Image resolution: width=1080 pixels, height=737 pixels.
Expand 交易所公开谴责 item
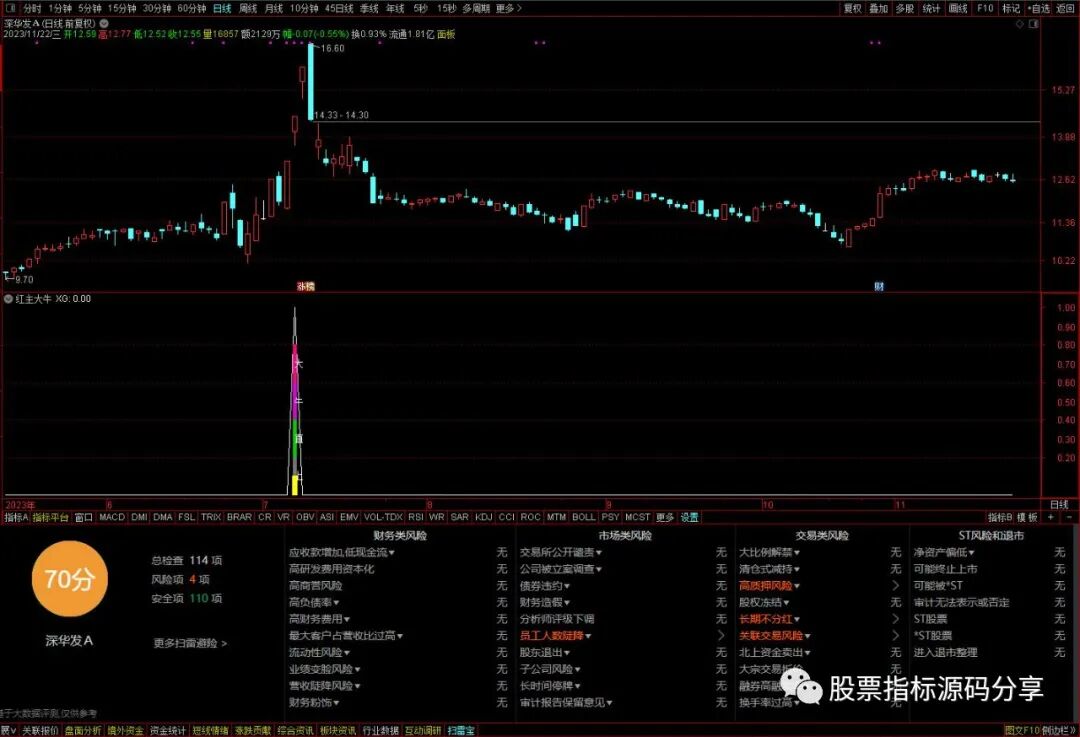click(561, 552)
